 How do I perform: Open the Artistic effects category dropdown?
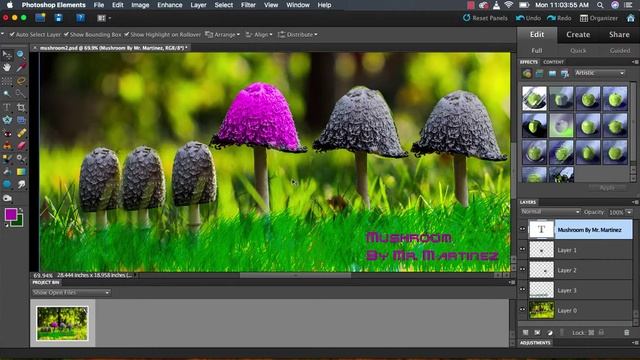(x=600, y=73)
